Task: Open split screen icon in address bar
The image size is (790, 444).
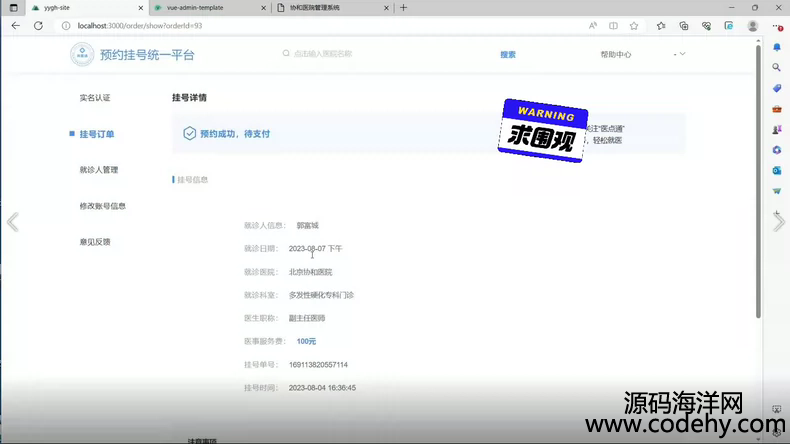Action: 613,26
